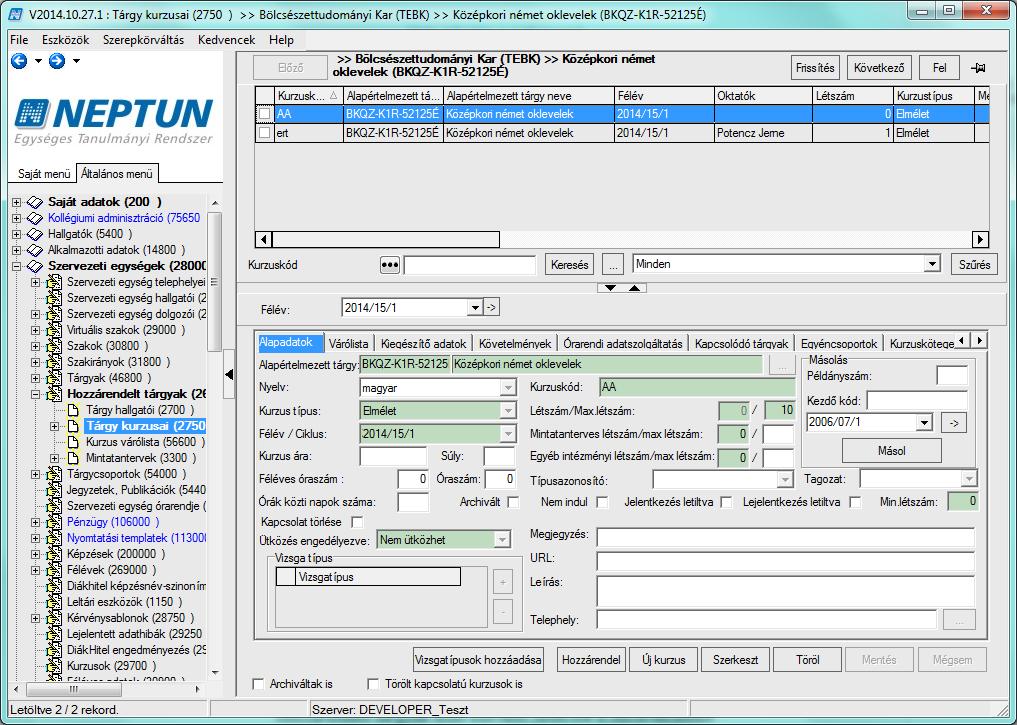Click the Hallgatók book icon
The image size is (1017, 725).
pyautogui.click(x=35, y=234)
